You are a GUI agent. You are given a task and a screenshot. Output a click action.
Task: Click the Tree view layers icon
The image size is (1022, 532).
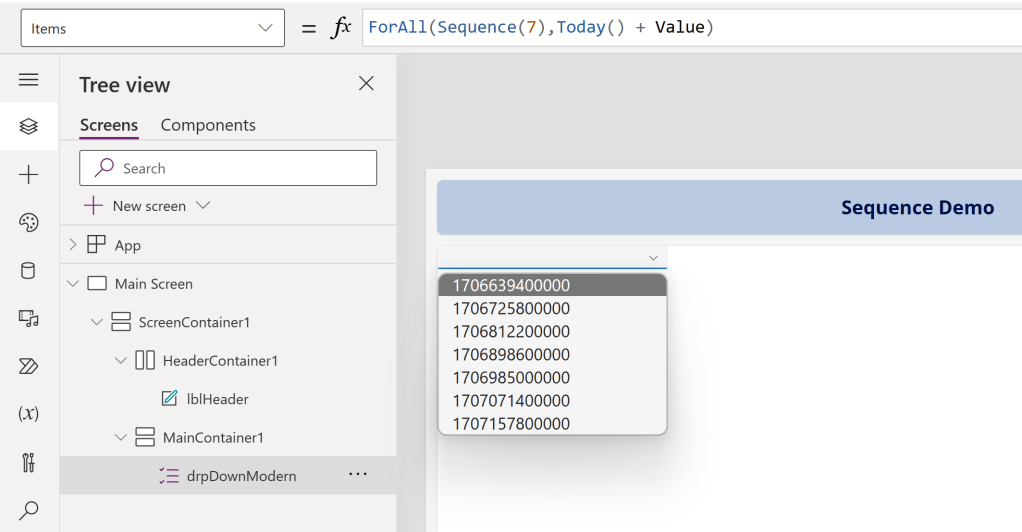[28, 126]
